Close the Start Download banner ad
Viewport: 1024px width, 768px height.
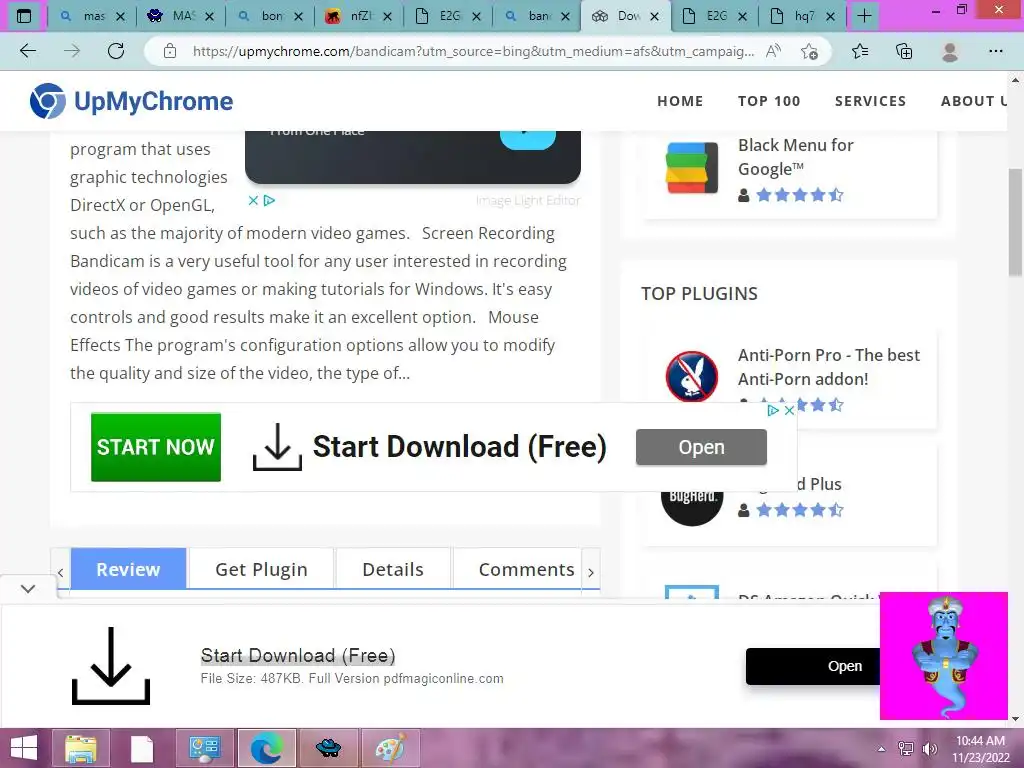(789, 410)
